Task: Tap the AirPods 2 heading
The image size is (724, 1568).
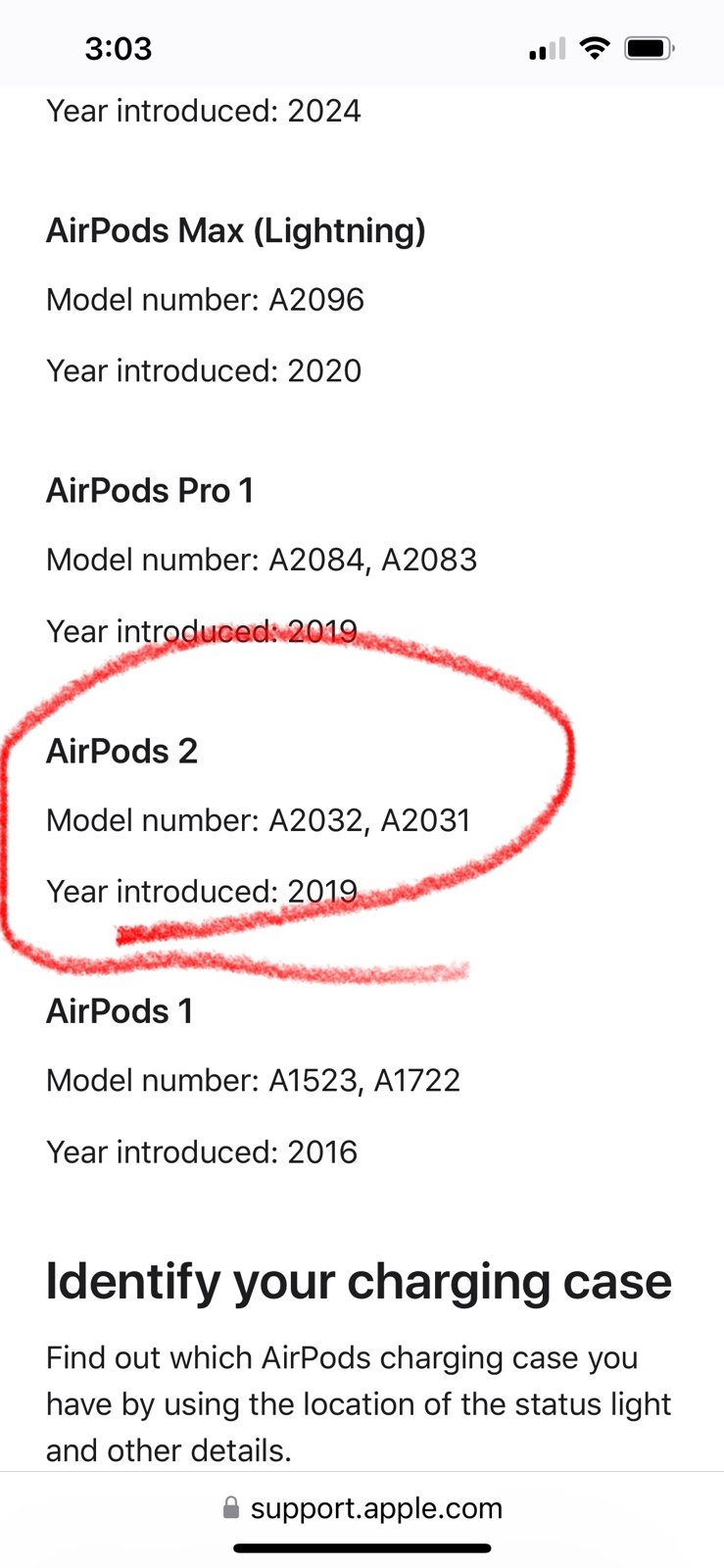Action: coord(122,751)
